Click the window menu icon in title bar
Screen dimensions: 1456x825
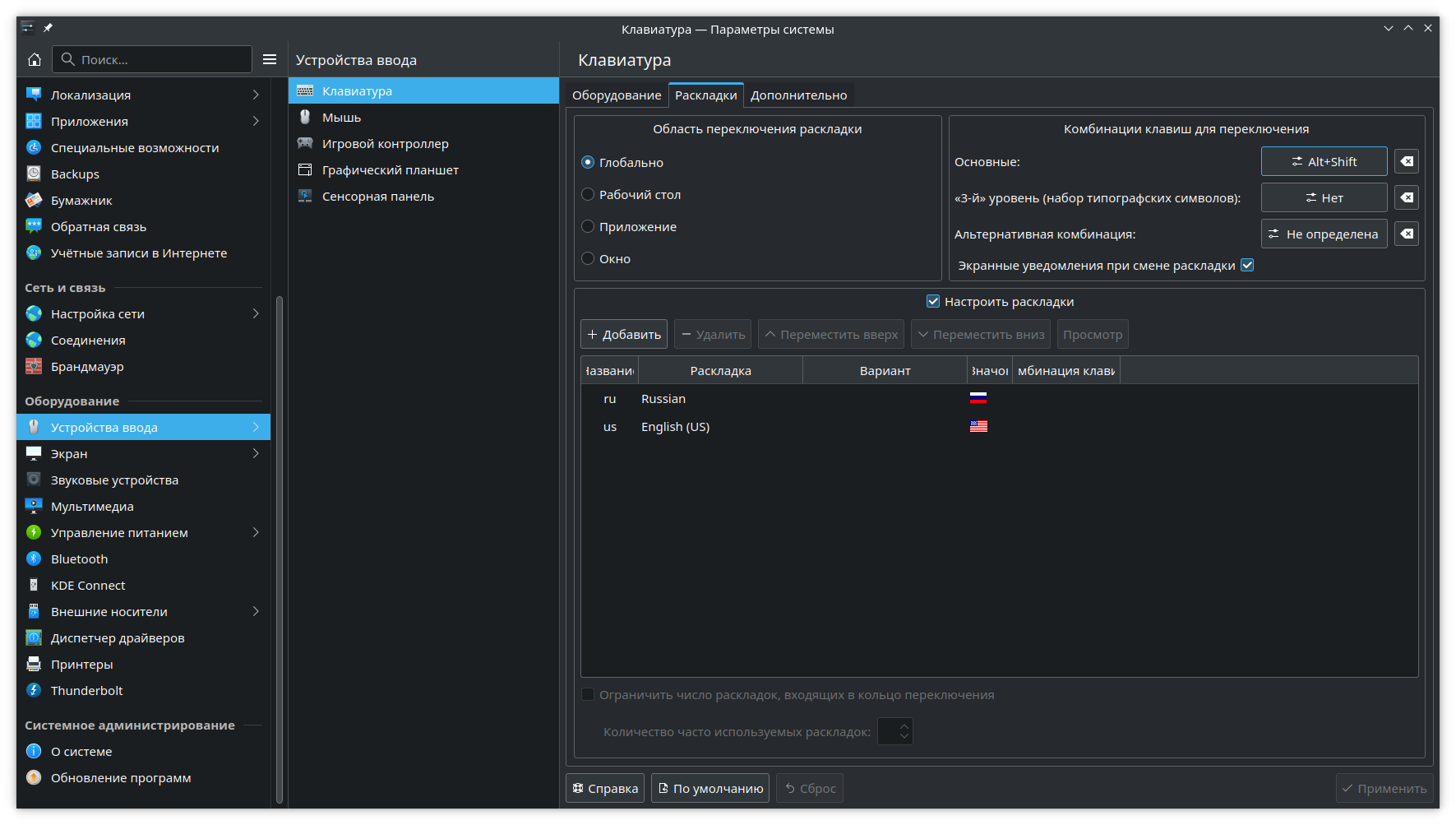click(x=28, y=28)
